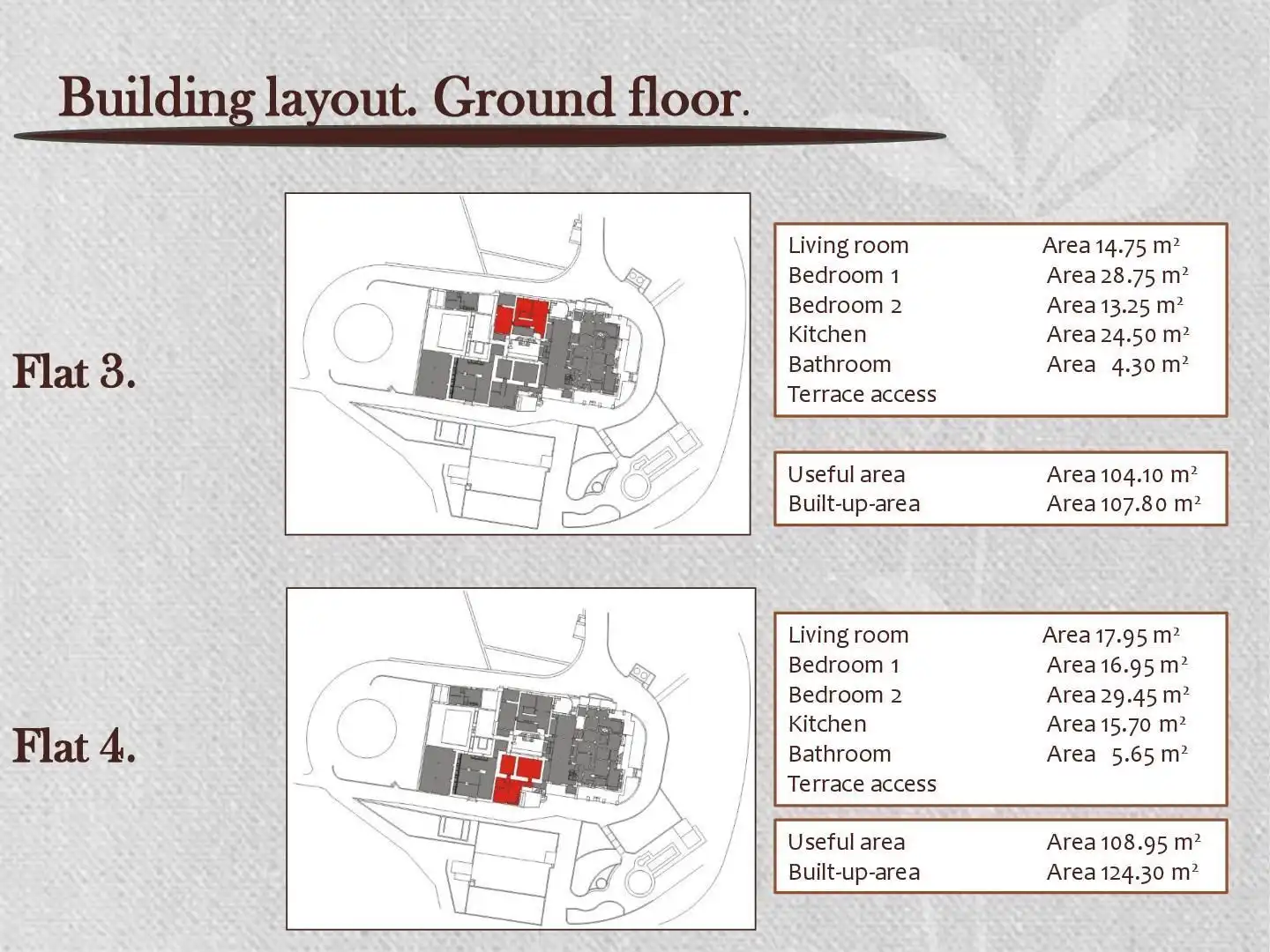Image resolution: width=1270 pixels, height=952 pixels.
Task: Click Flat 4 Useful area 108.95 m² text
Action: tap(995, 843)
